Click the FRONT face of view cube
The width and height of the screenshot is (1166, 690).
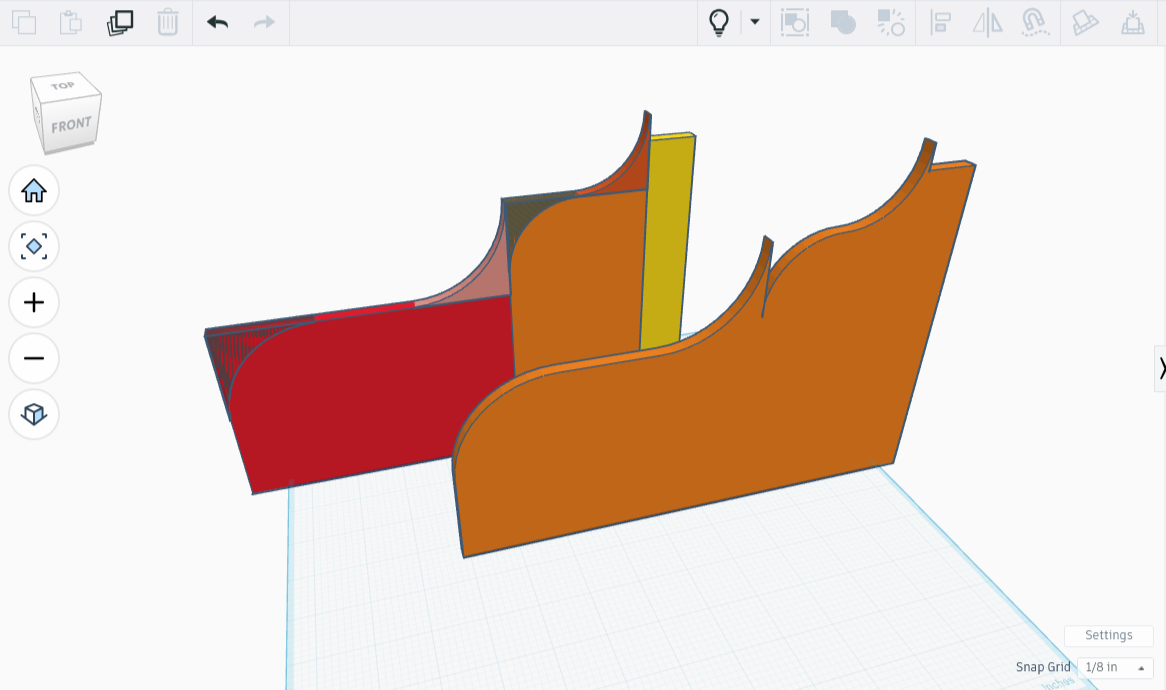click(71, 125)
